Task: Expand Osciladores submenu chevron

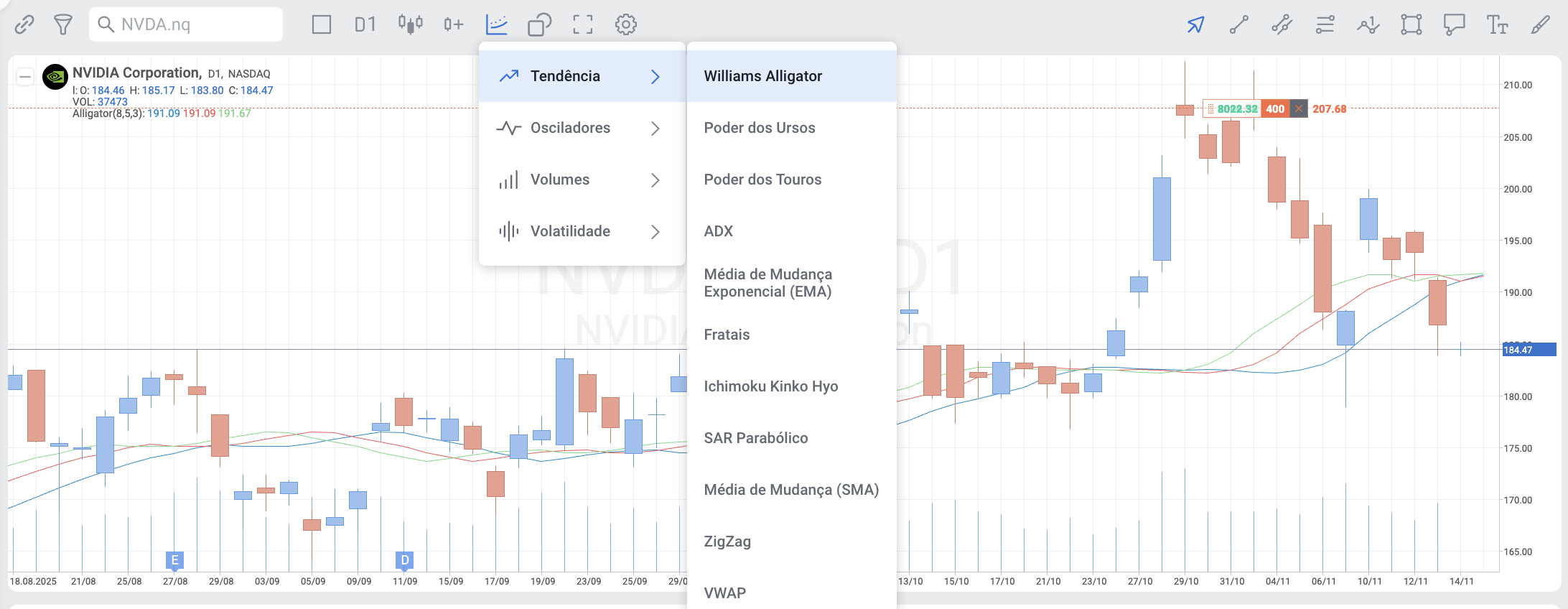Action: [x=655, y=128]
